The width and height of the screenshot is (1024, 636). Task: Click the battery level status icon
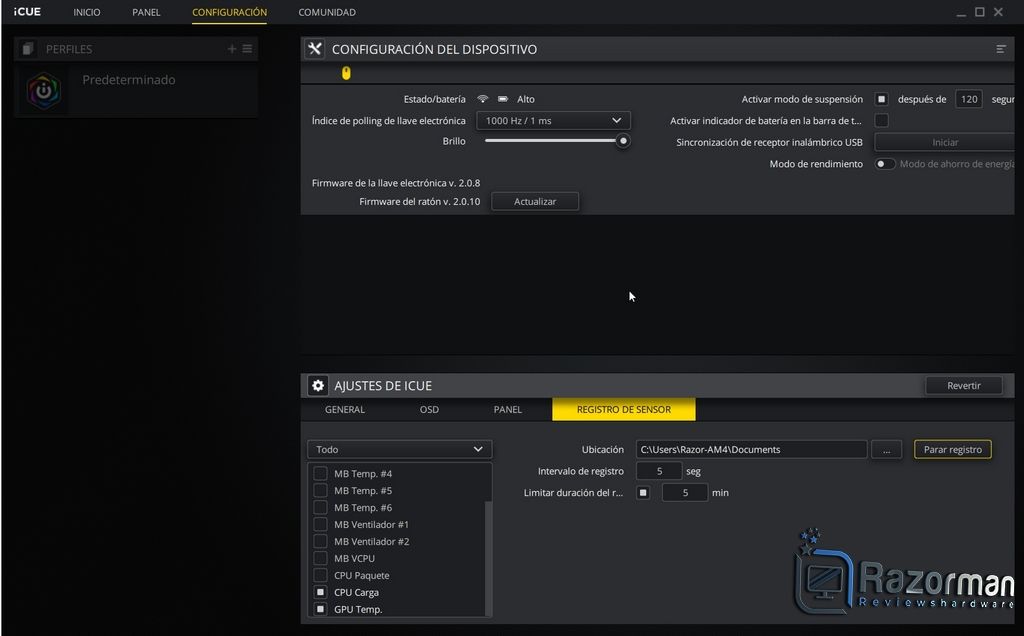(x=503, y=99)
